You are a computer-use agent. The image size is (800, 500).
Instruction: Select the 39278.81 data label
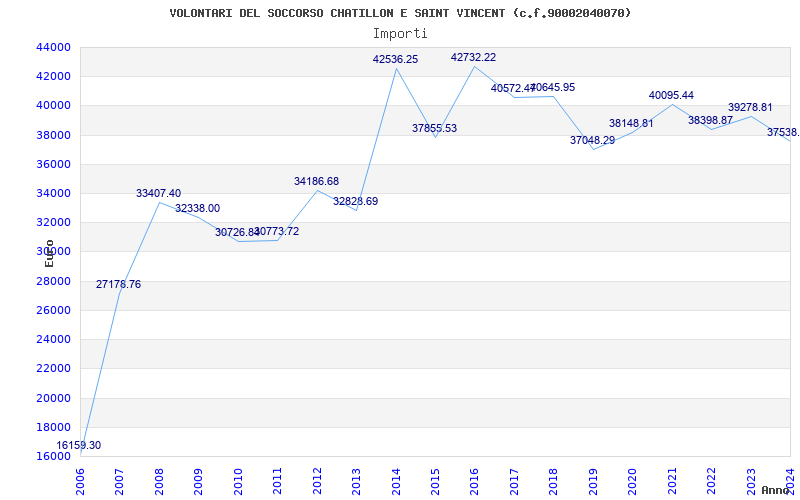[750, 107]
